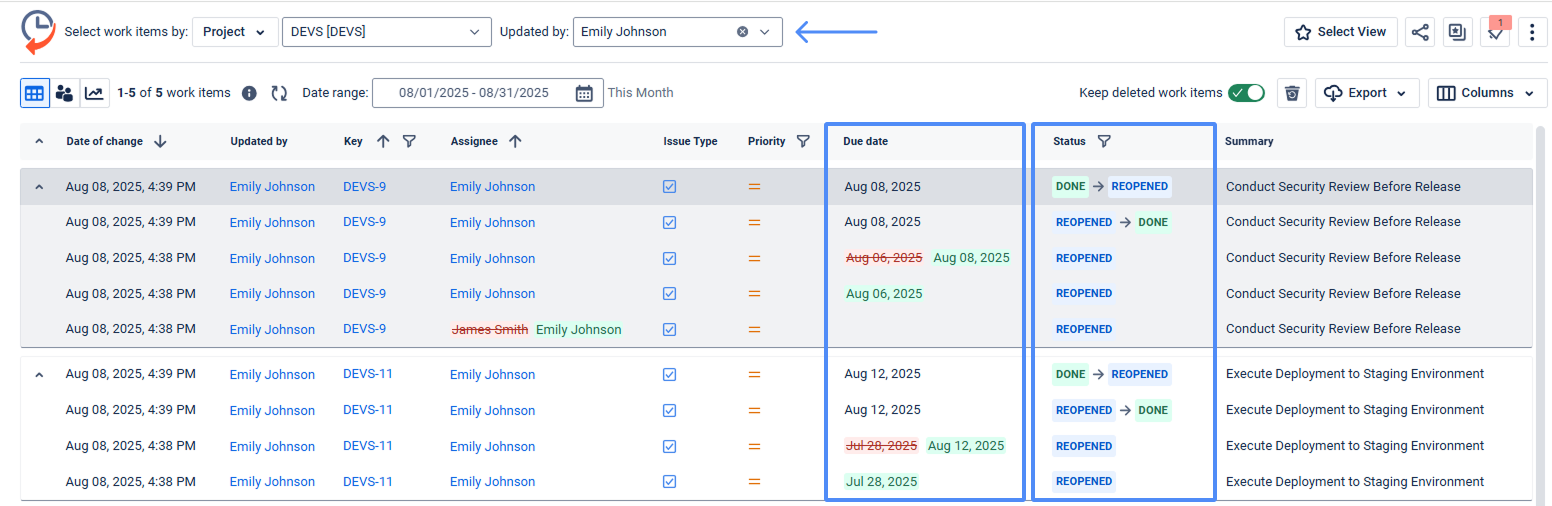The height and width of the screenshot is (506, 1552).
Task: Click the Summary column header
Action: pyautogui.click(x=1249, y=141)
